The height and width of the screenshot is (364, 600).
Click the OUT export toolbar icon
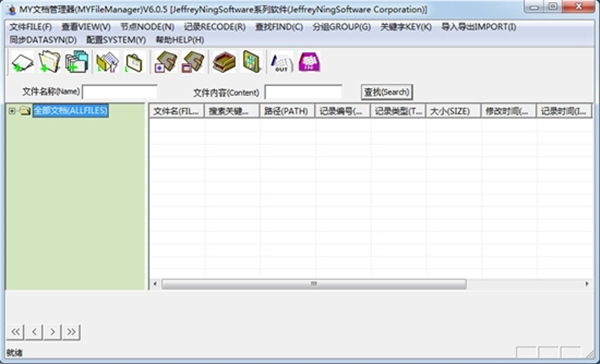tap(282, 62)
